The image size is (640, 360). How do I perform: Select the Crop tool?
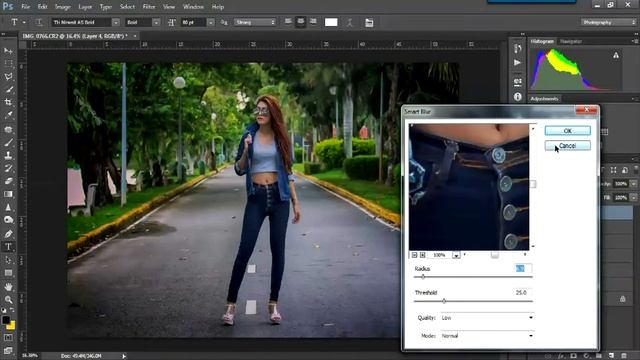click(8, 102)
